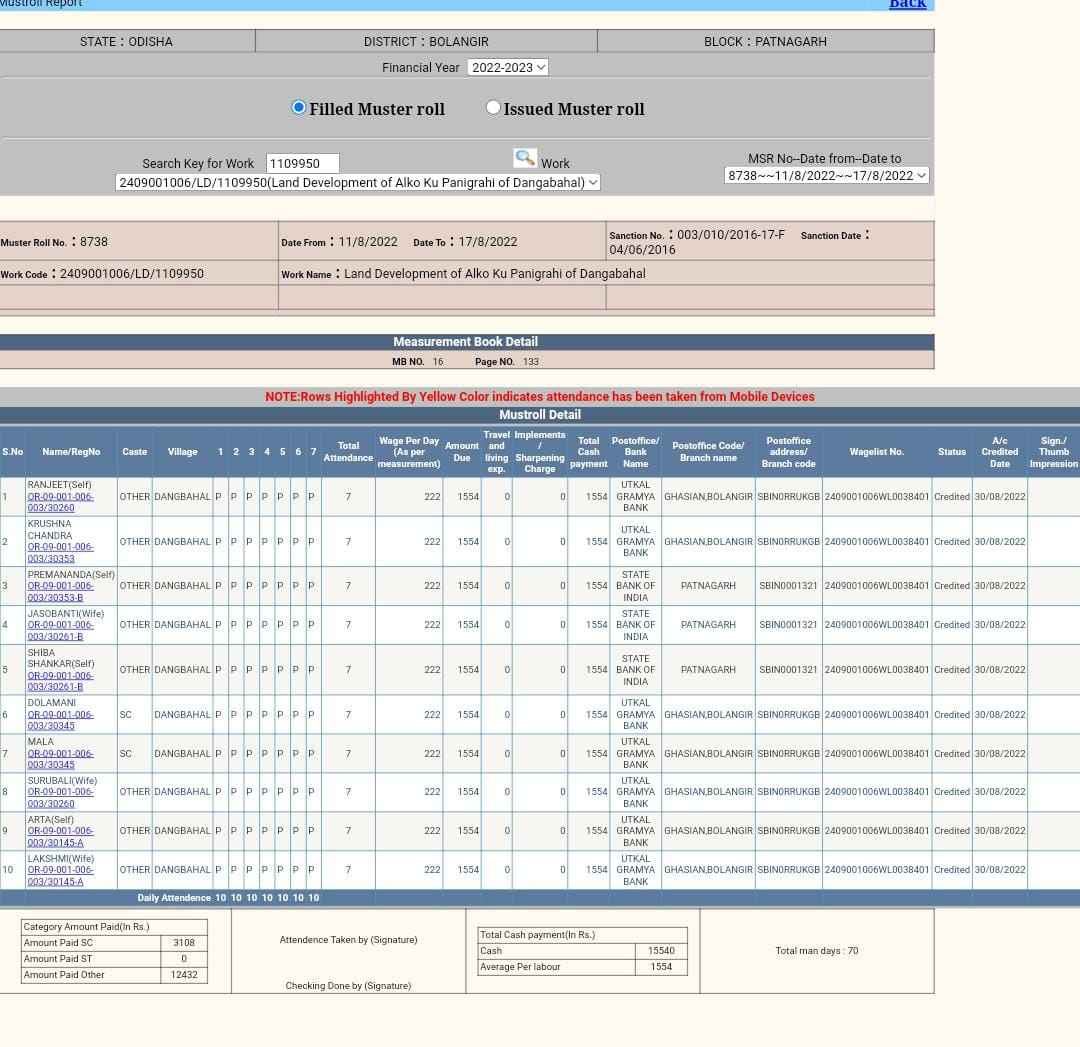Viewport: 1080px width, 1047px height.
Task: Select the Filled Muster roll radio button
Action: [298, 107]
